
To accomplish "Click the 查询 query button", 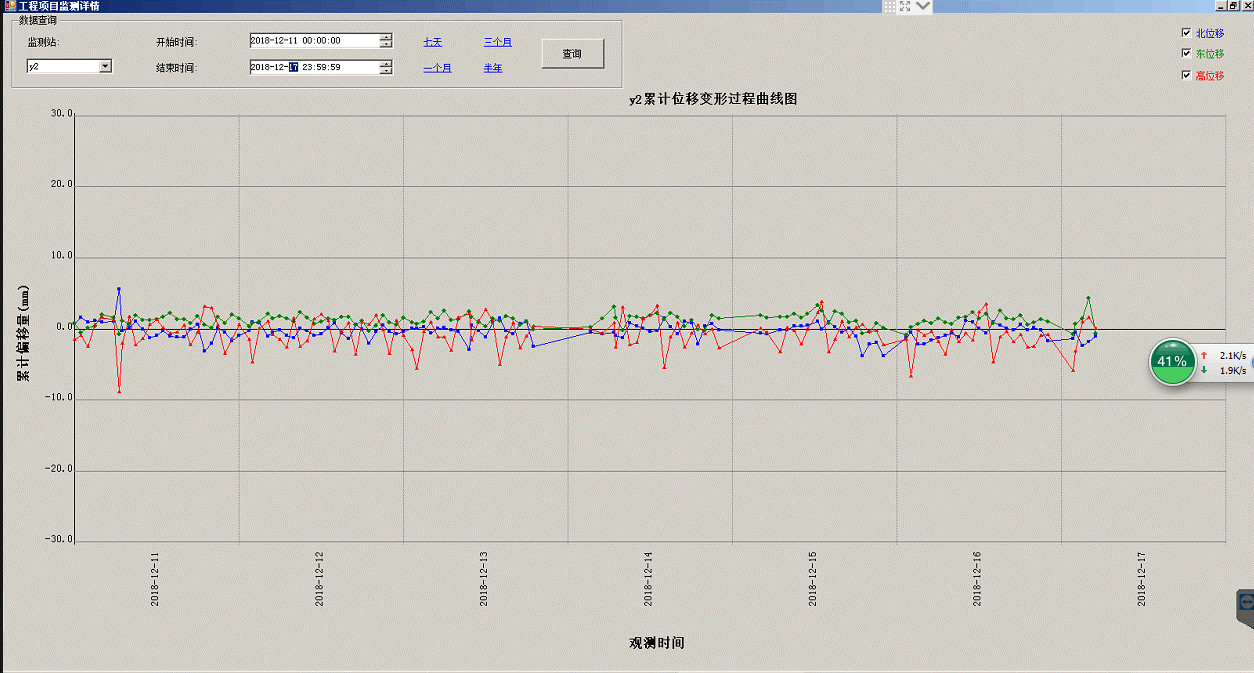I will (x=572, y=54).
